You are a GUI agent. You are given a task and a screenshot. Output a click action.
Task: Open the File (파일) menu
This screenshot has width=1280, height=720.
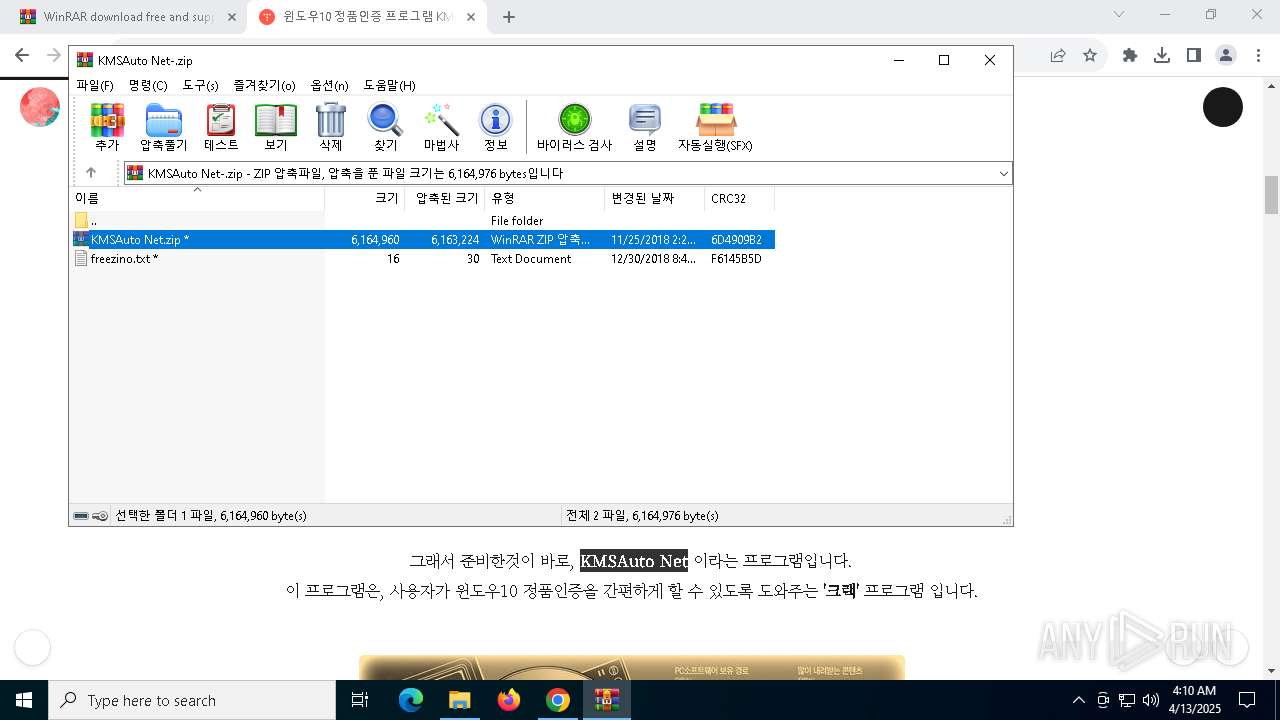point(95,86)
